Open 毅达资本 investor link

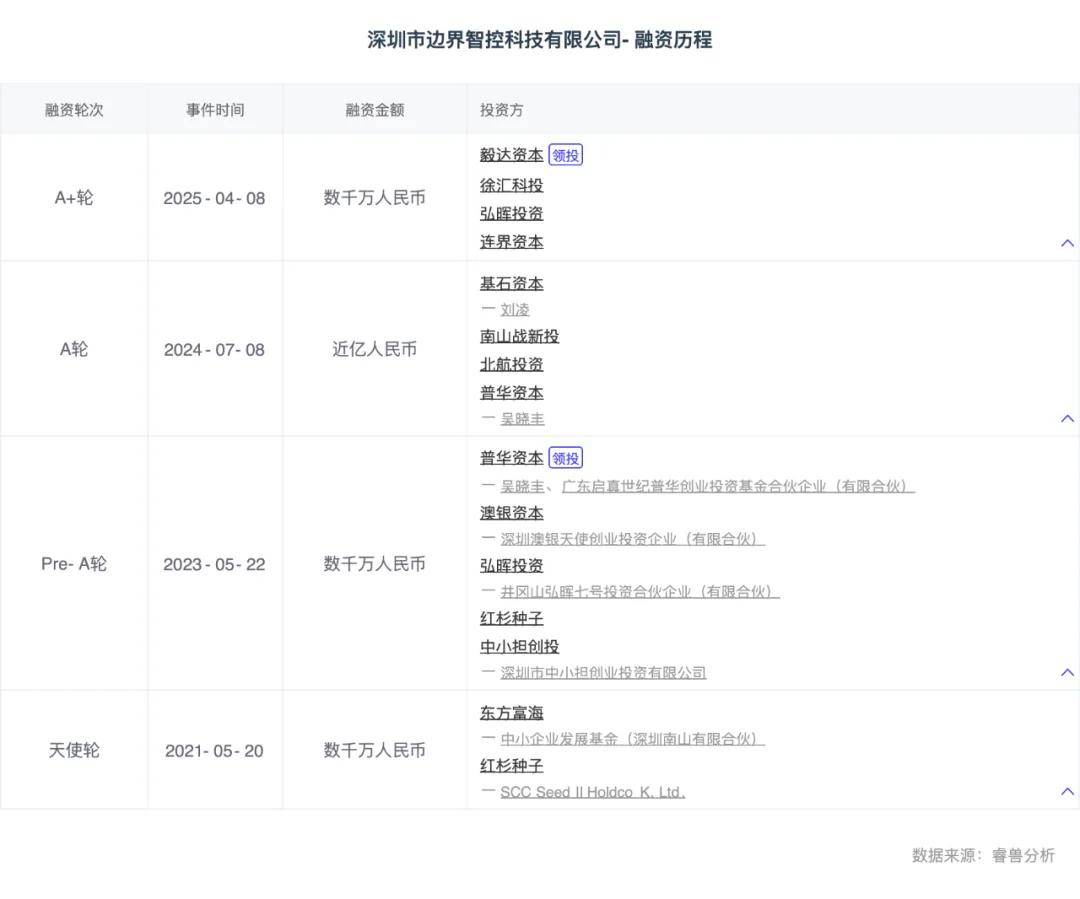(x=511, y=155)
